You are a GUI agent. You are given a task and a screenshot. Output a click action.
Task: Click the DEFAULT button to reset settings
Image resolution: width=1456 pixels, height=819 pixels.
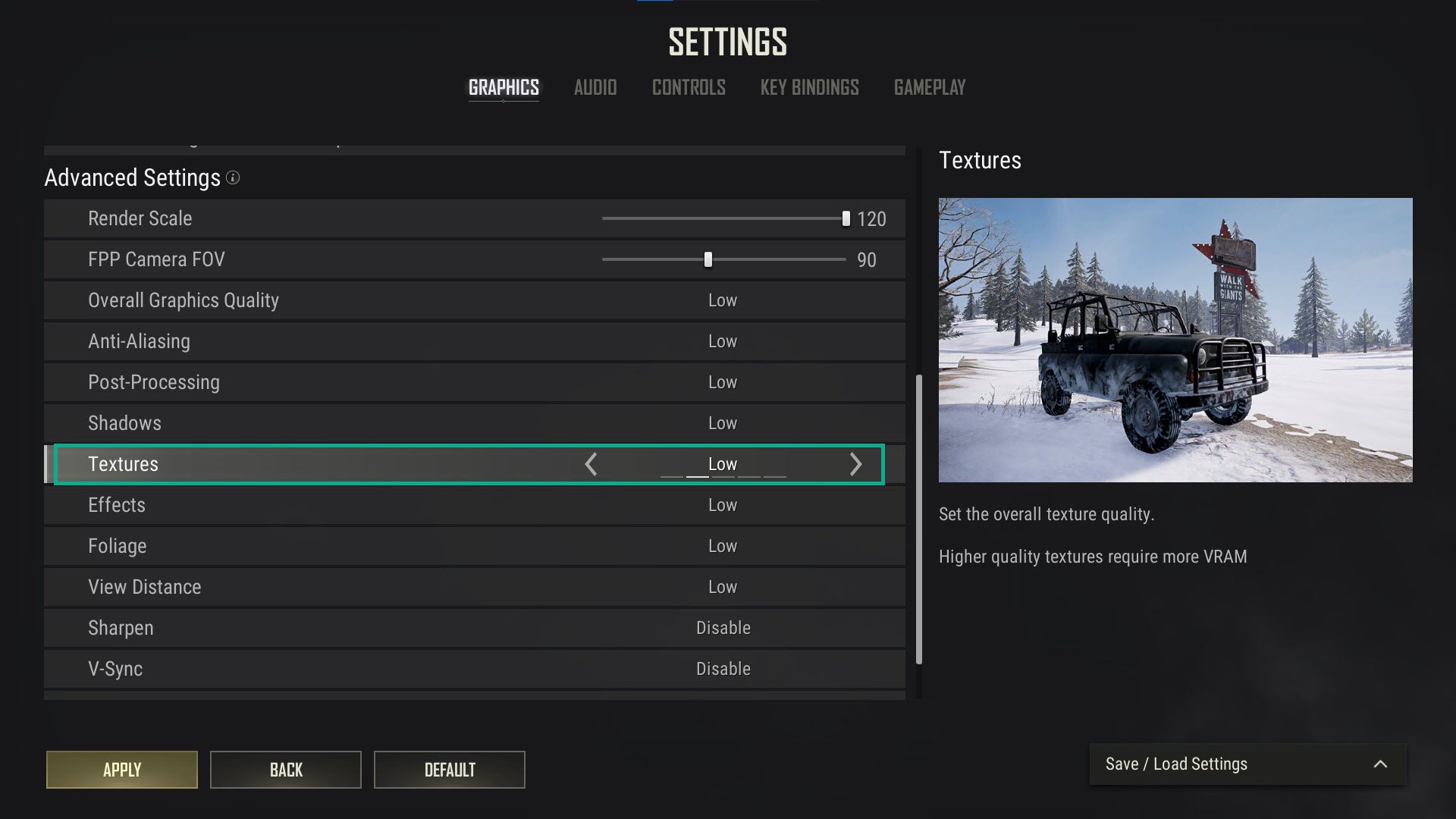(x=449, y=769)
